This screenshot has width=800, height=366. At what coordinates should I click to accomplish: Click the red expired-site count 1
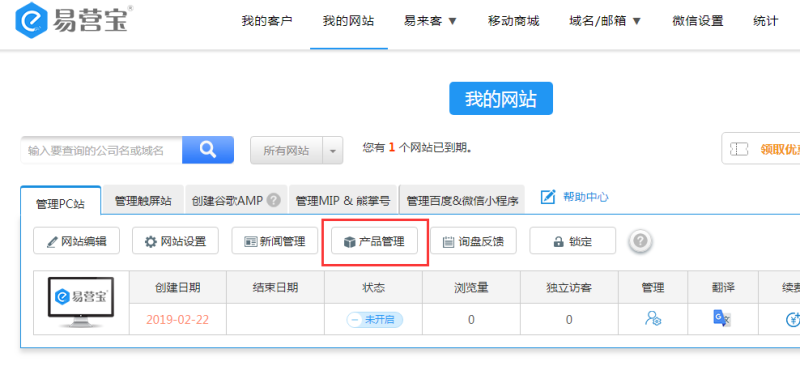click(x=392, y=148)
